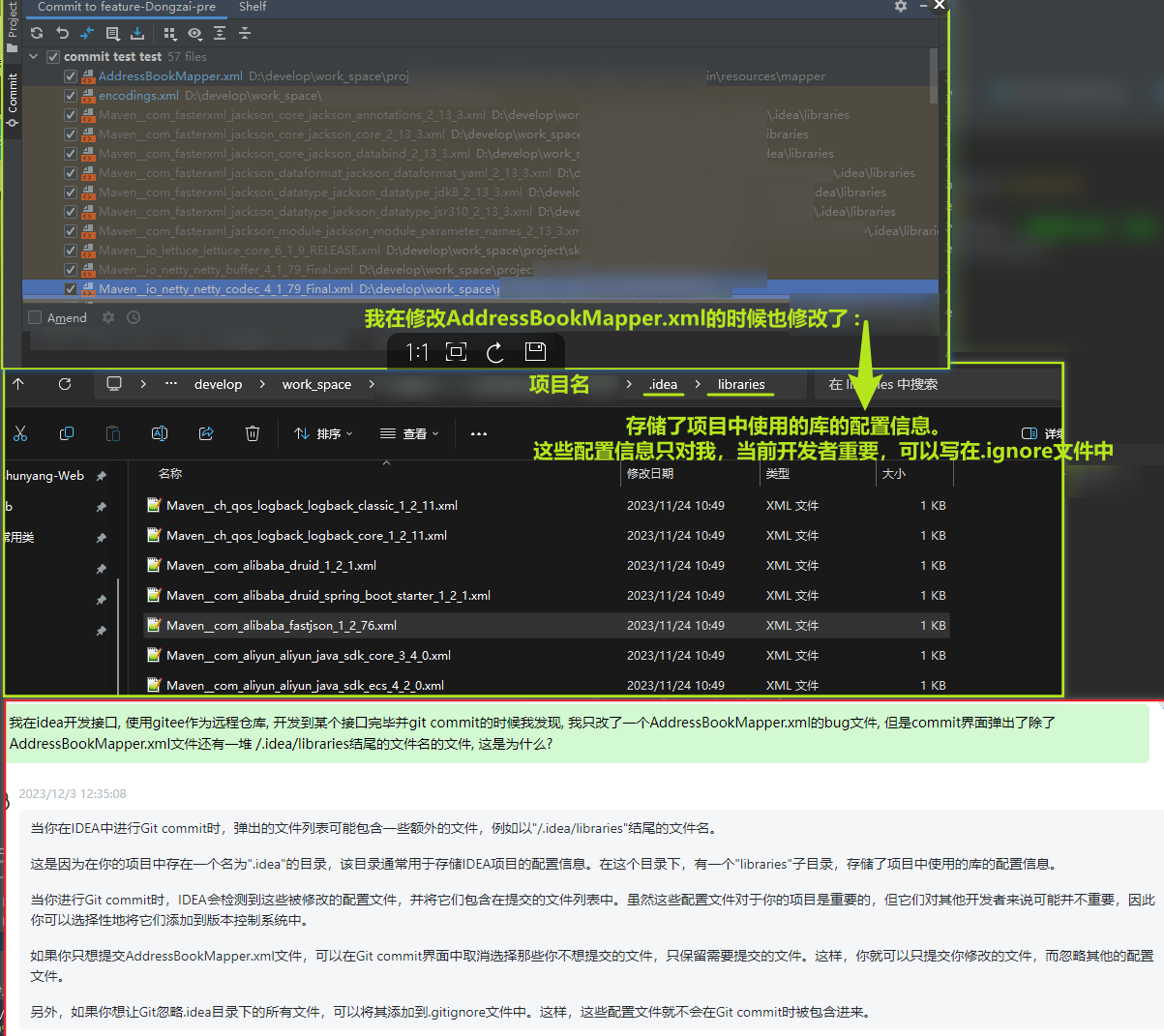Uncheck the AddressBookMapper.xml checkbox
This screenshot has width=1164, height=1036.
tap(71, 76)
